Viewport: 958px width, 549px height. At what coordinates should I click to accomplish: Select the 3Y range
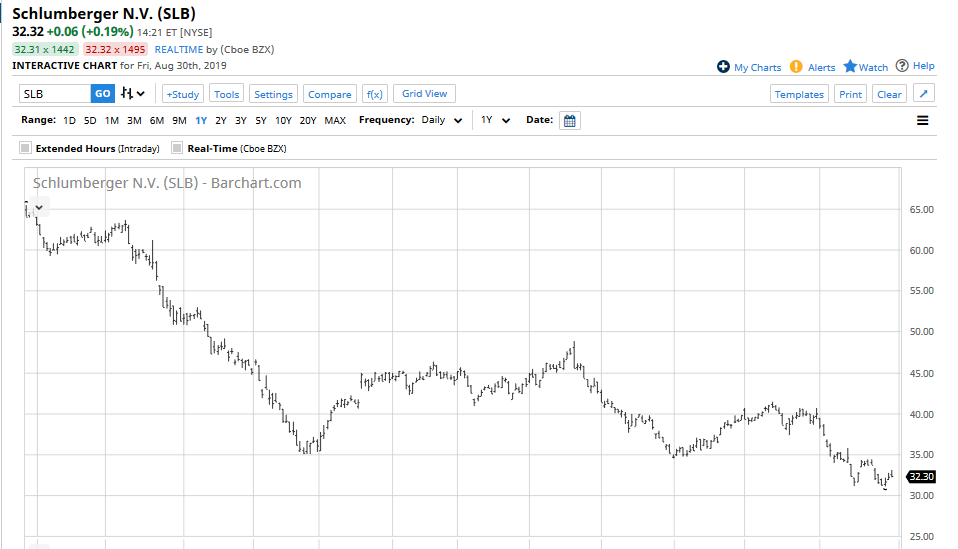pyautogui.click(x=241, y=120)
